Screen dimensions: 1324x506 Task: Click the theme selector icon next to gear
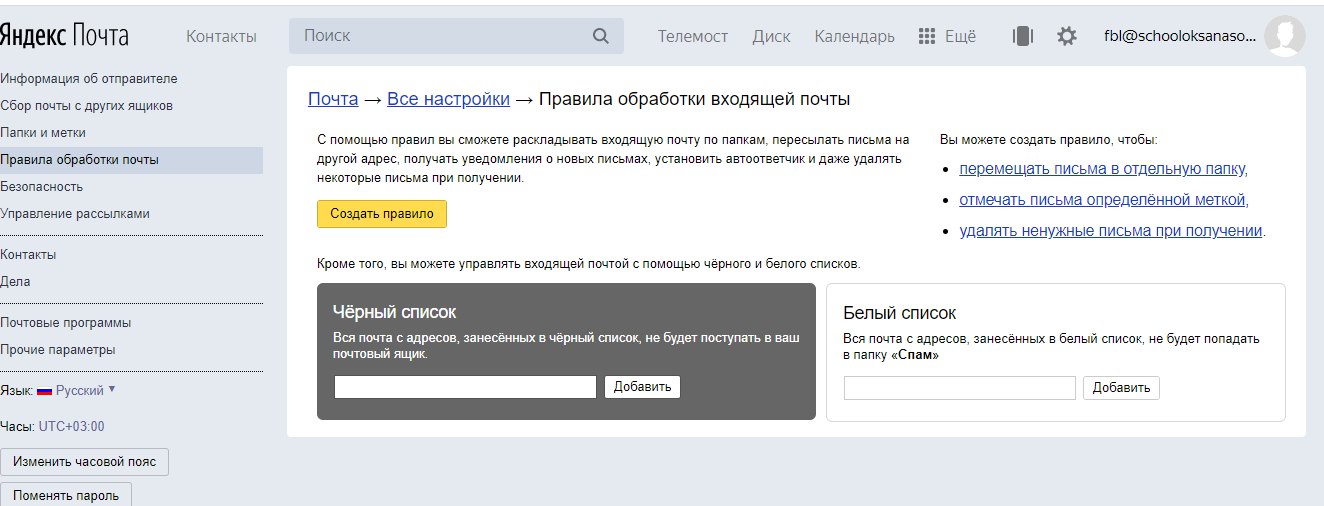[x=1022, y=36]
